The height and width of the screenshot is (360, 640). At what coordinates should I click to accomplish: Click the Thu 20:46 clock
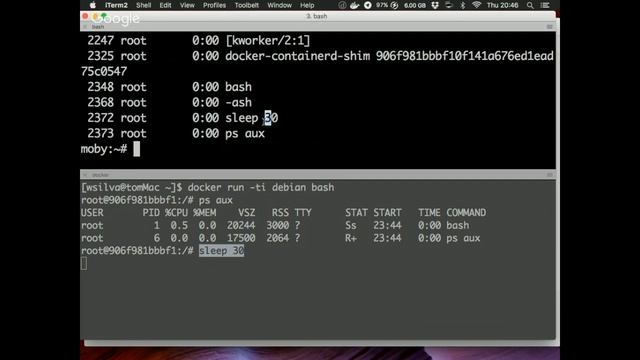502,5
